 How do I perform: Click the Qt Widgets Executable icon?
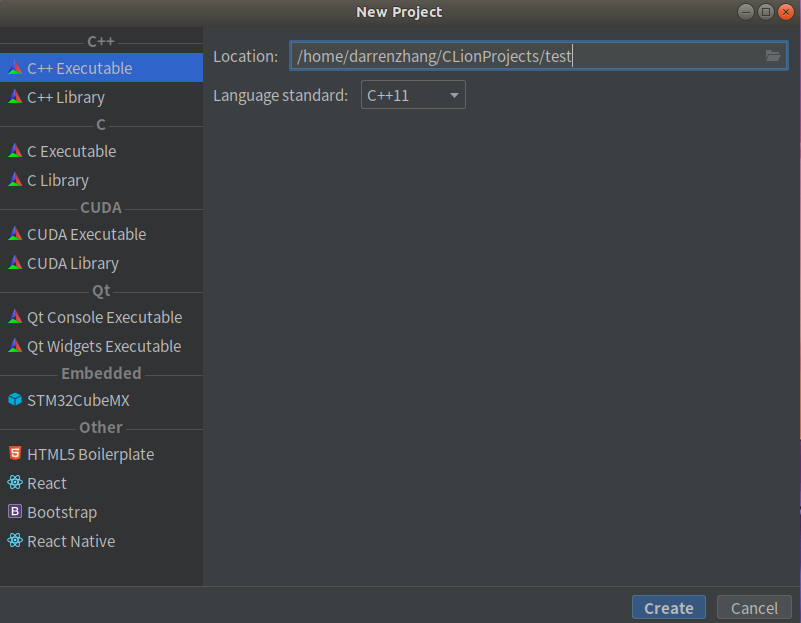pyautogui.click(x=15, y=346)
